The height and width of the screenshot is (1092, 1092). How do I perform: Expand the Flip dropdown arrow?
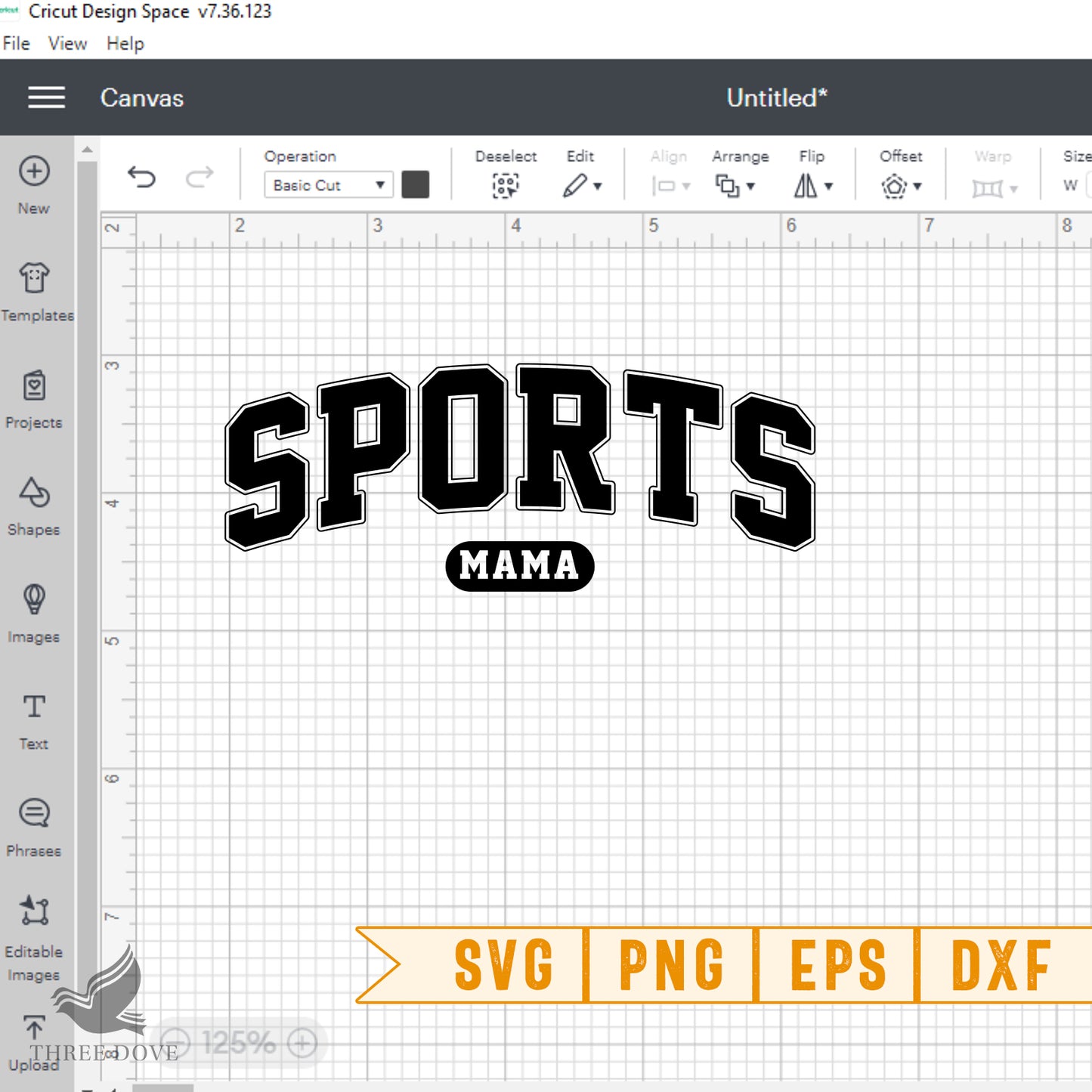pyautogui.click(x=829, y=186)
